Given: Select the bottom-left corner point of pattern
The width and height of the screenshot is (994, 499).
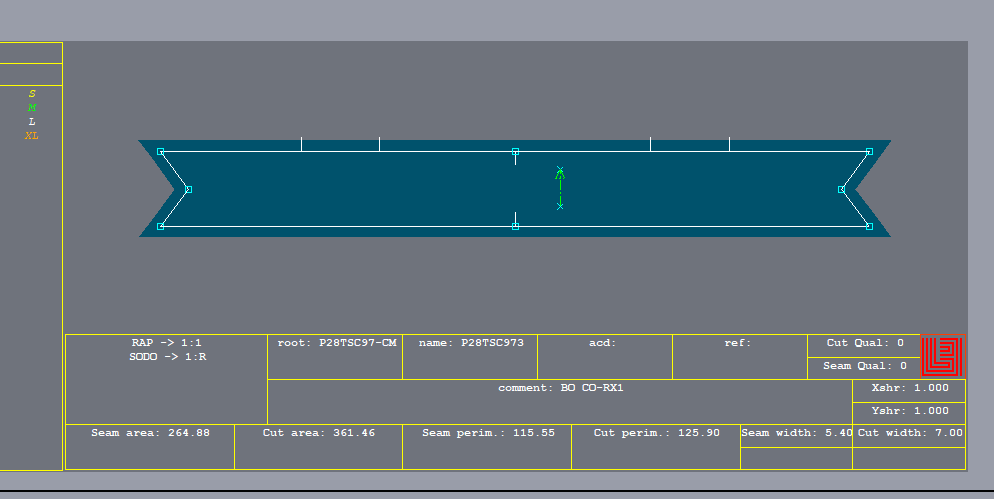Looking at the screenshot, I should tap(160, 226).
